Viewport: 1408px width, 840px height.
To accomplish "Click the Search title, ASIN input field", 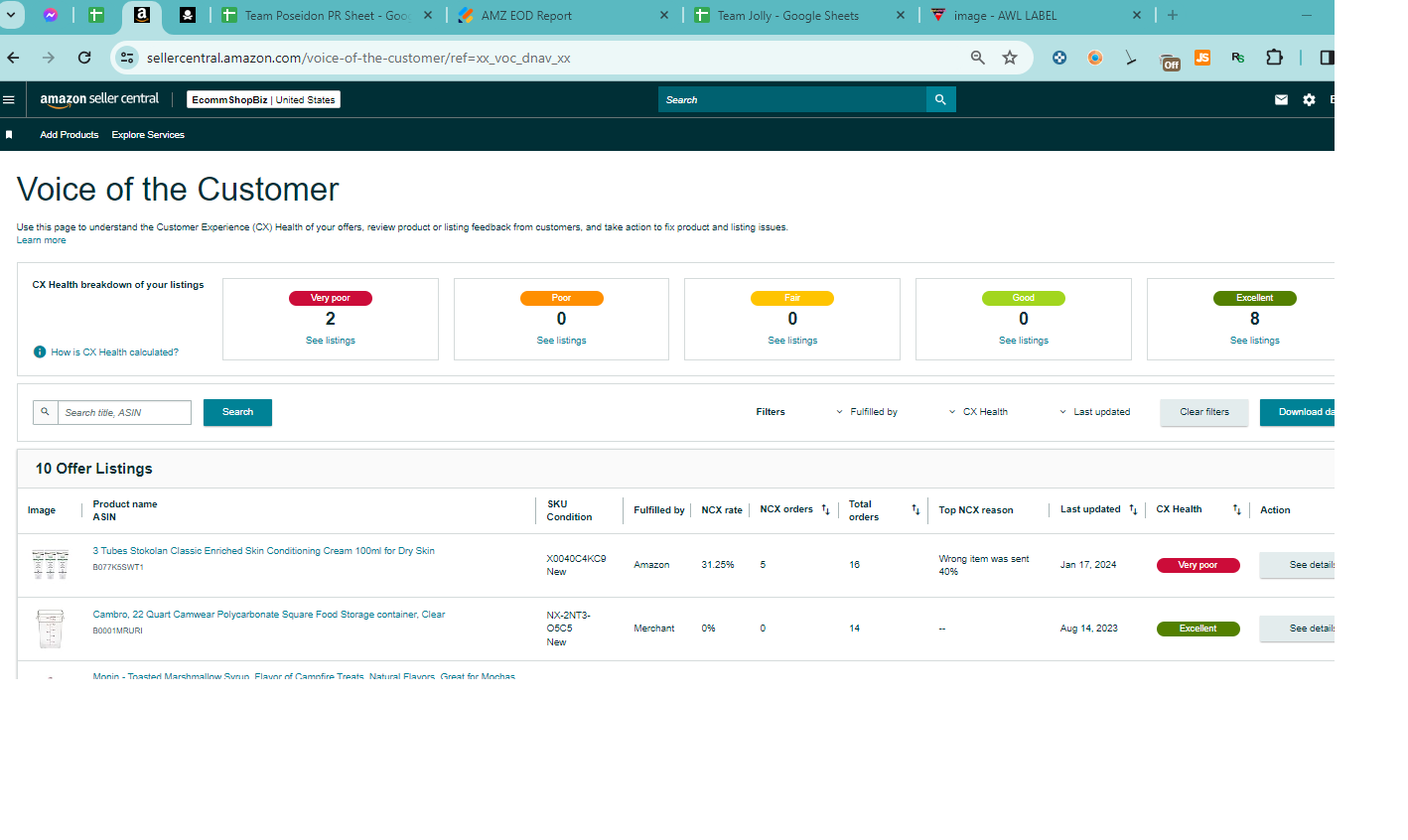I will point(124,412).
